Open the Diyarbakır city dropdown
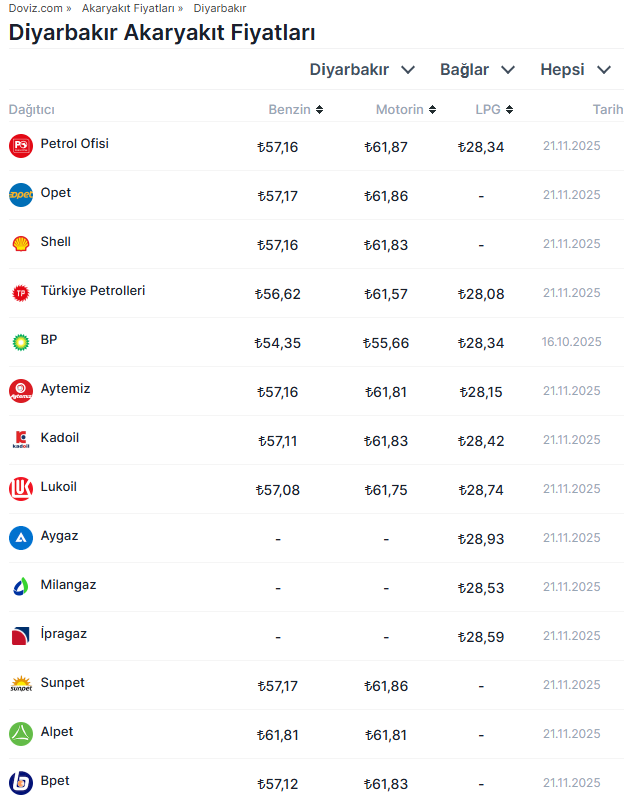Screen dimensions: 628x802 click(x=362, y=70)
